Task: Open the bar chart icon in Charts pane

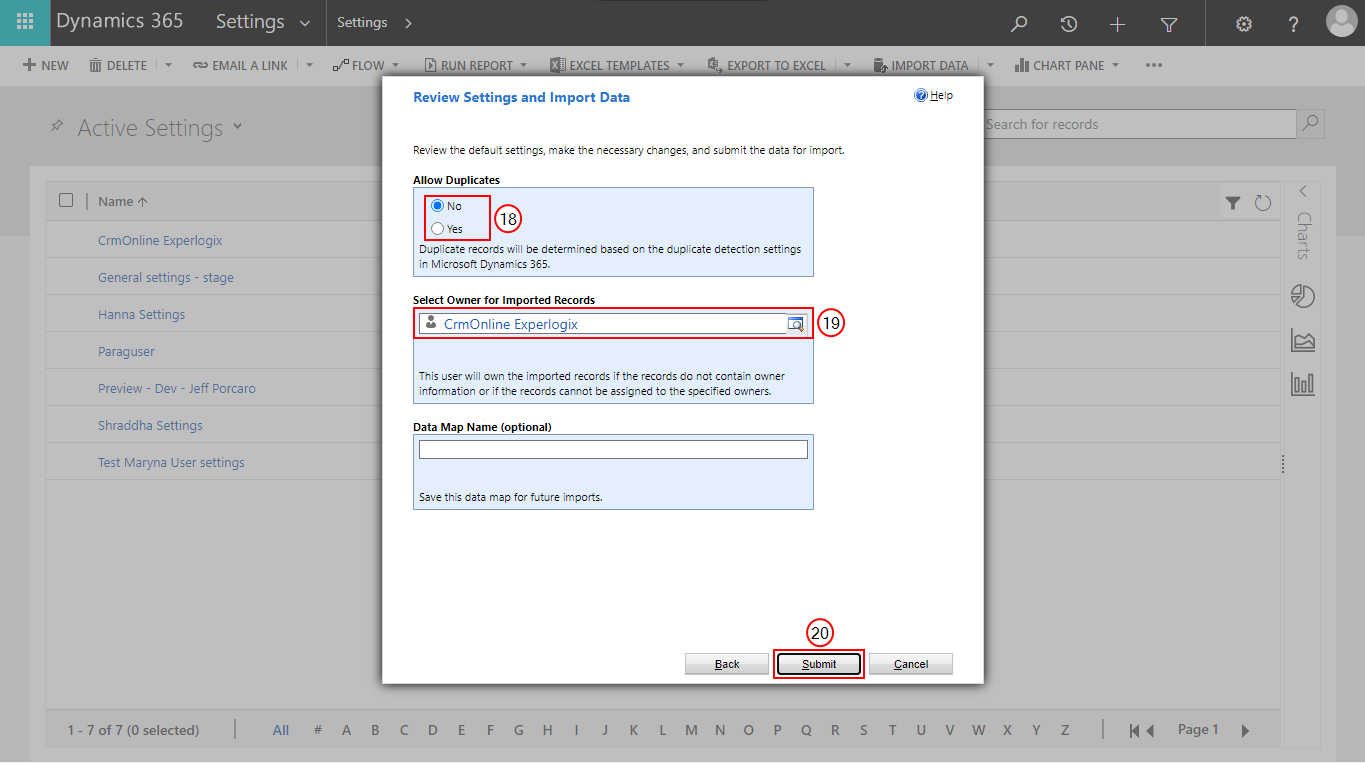Action: pyautogui.click(x=1303, y=384)
